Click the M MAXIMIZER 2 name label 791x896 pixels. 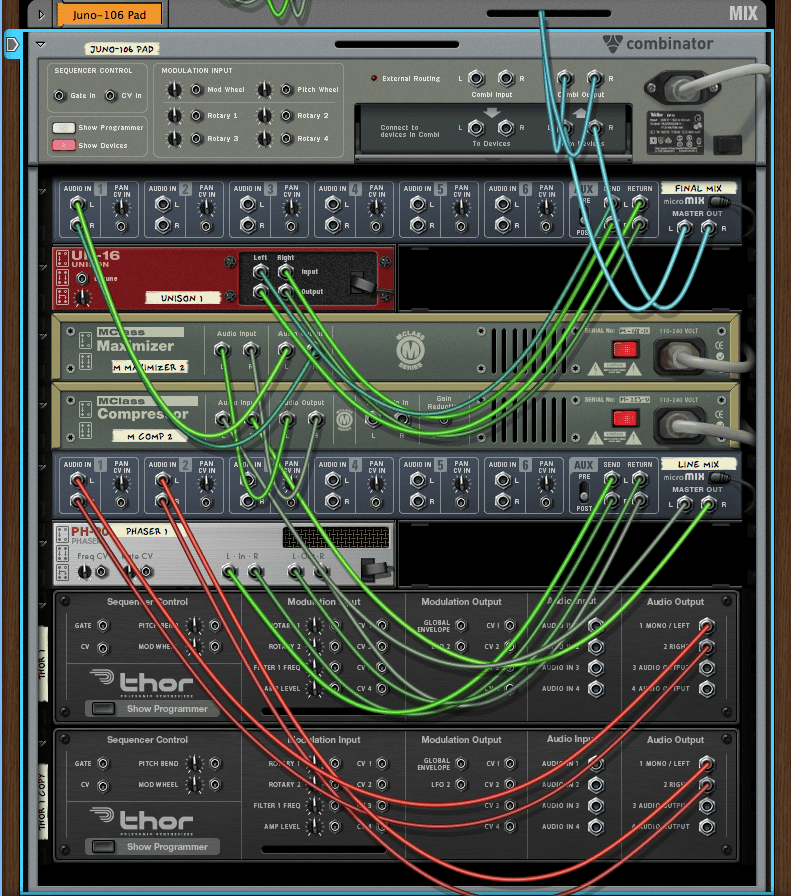click(150, 367)
